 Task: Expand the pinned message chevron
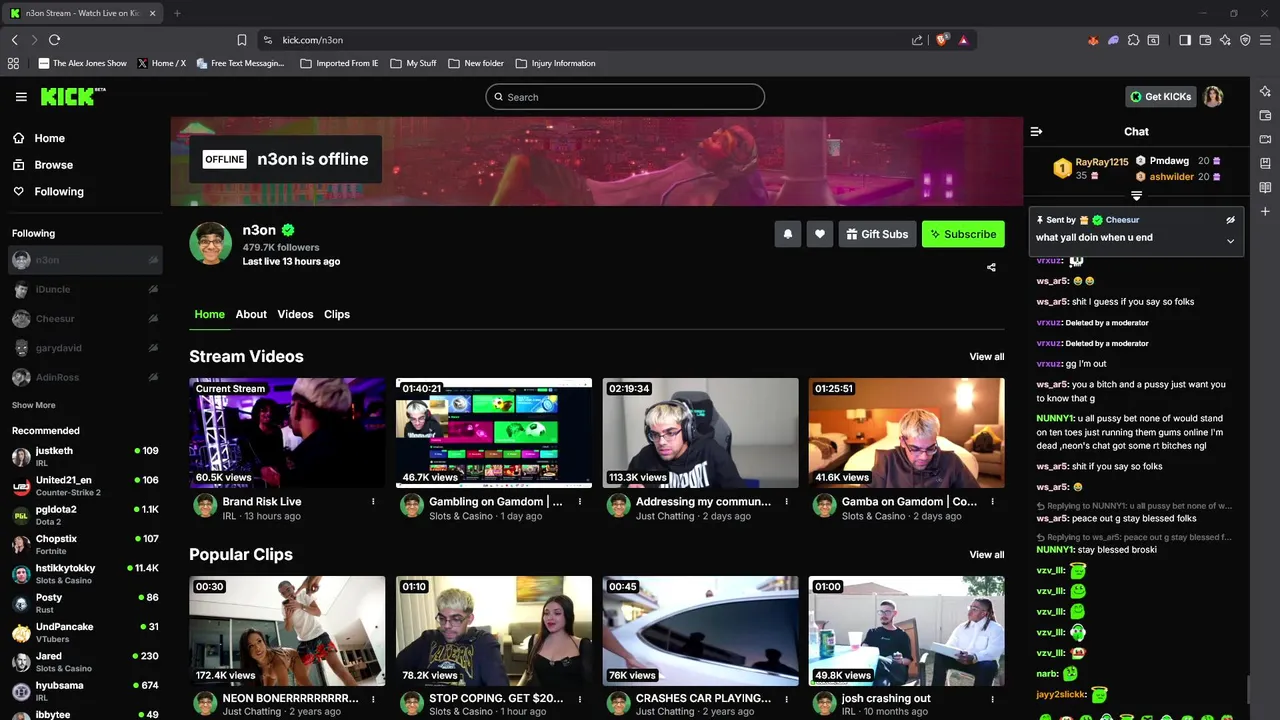[1231, 240]
